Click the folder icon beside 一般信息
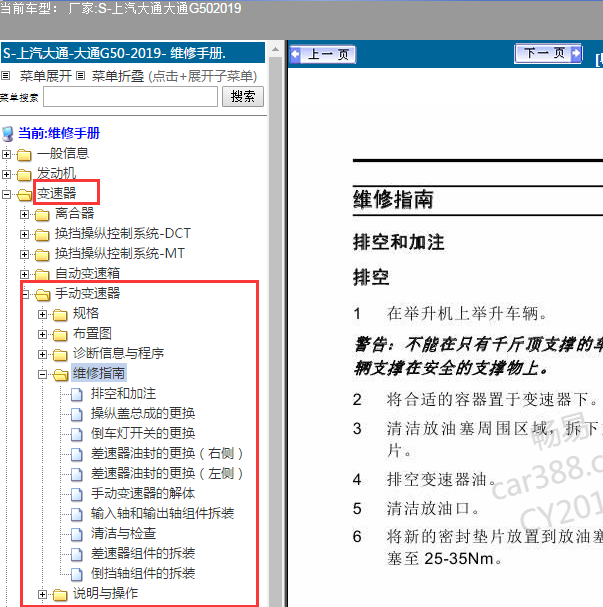The height and width of the screenshot is (607, 603). click(24, 154)
